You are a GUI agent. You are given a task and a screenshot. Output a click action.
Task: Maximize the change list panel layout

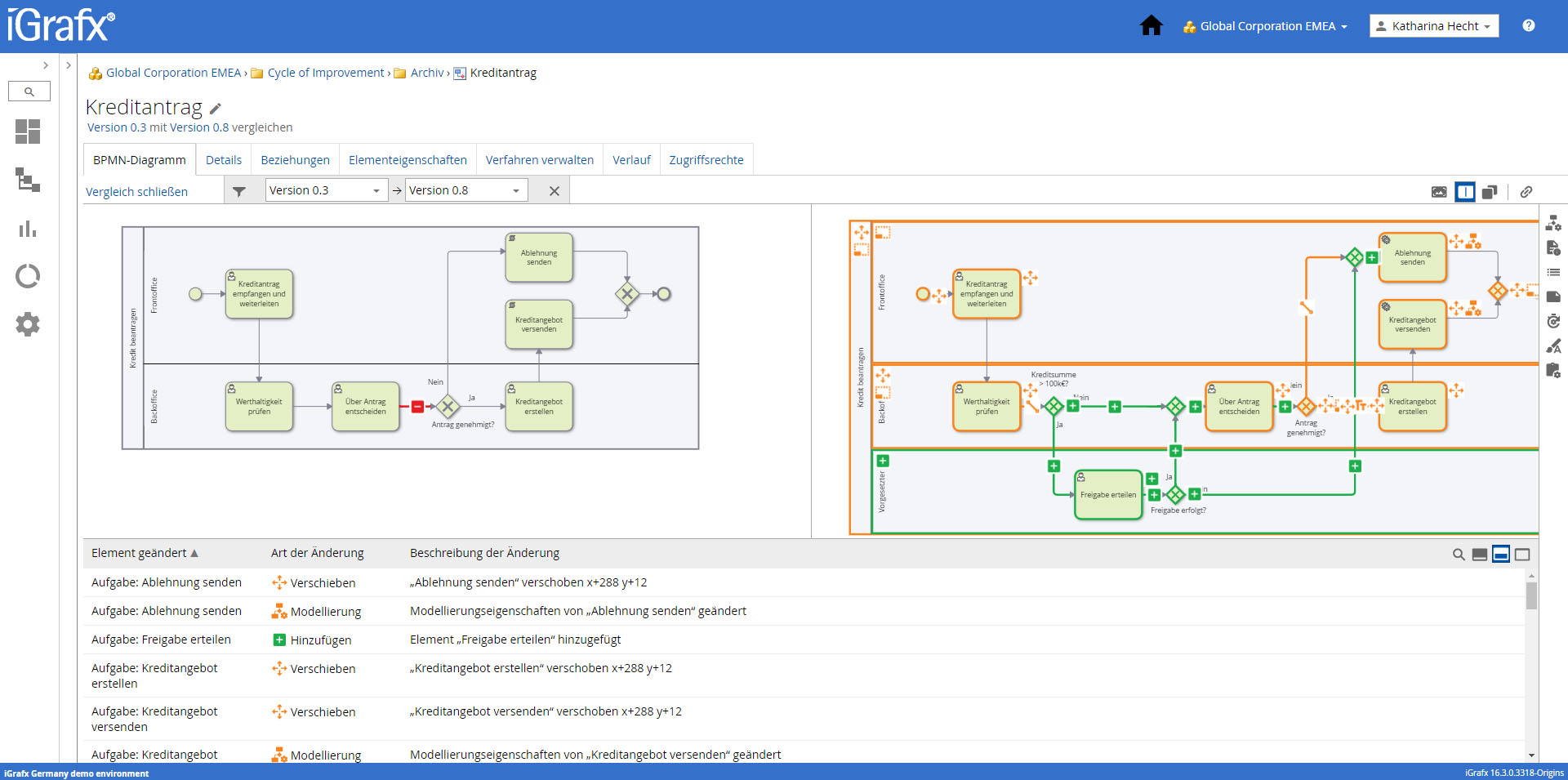[1522, 555]
